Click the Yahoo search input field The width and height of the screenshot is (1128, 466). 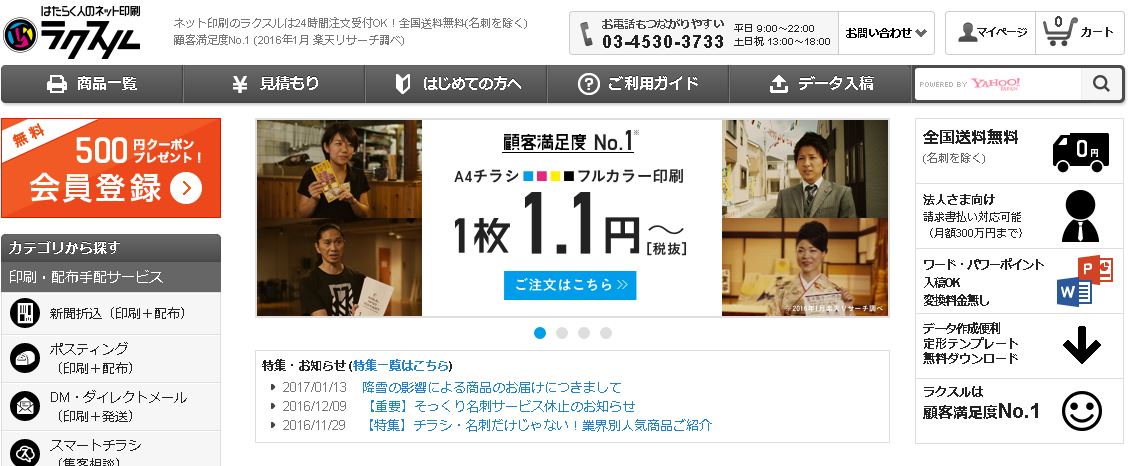pos(998,84)
